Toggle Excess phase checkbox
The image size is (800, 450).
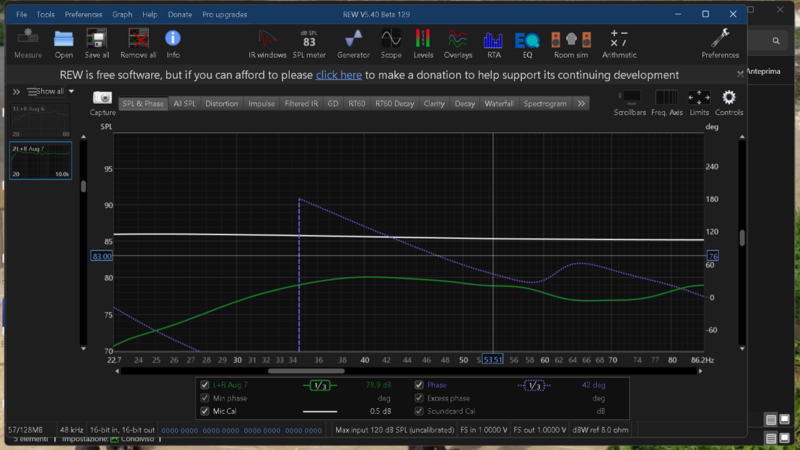pyautogui.click(x=419, y=398)
